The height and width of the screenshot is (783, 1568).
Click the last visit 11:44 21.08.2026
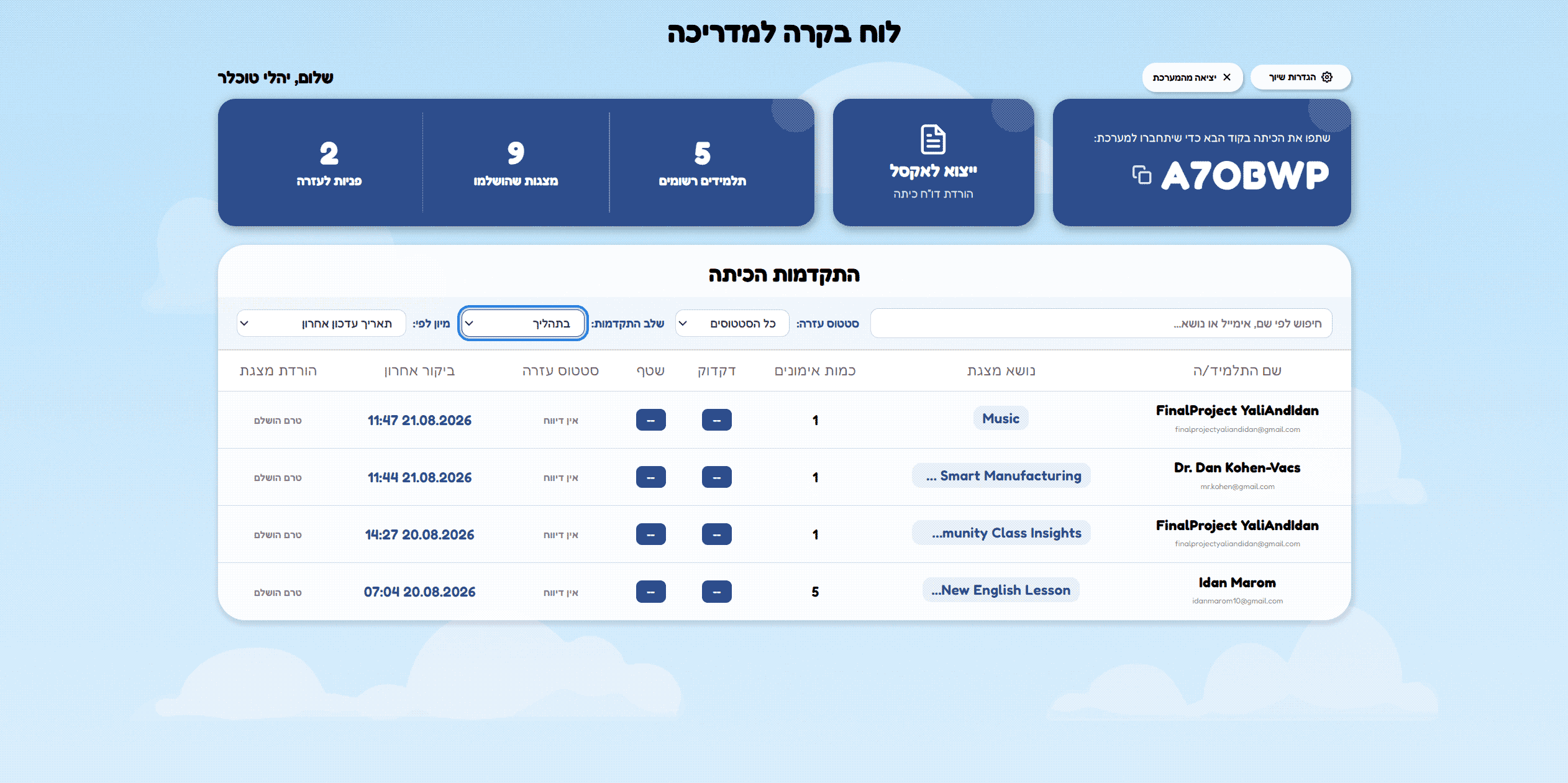419,477
